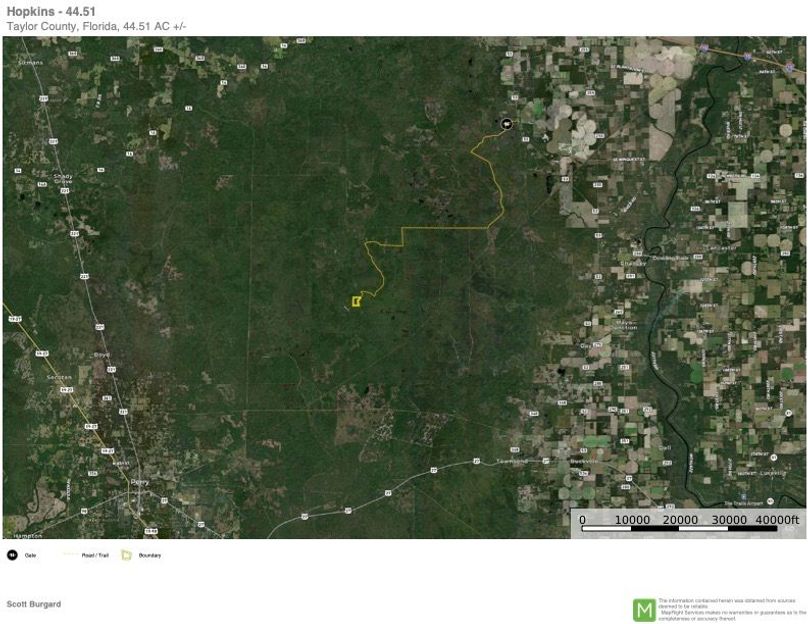The height and width of the screenshot is (624, 808).
Task: Click the MapRight disclaimer text
Action: tap(732, 610)
